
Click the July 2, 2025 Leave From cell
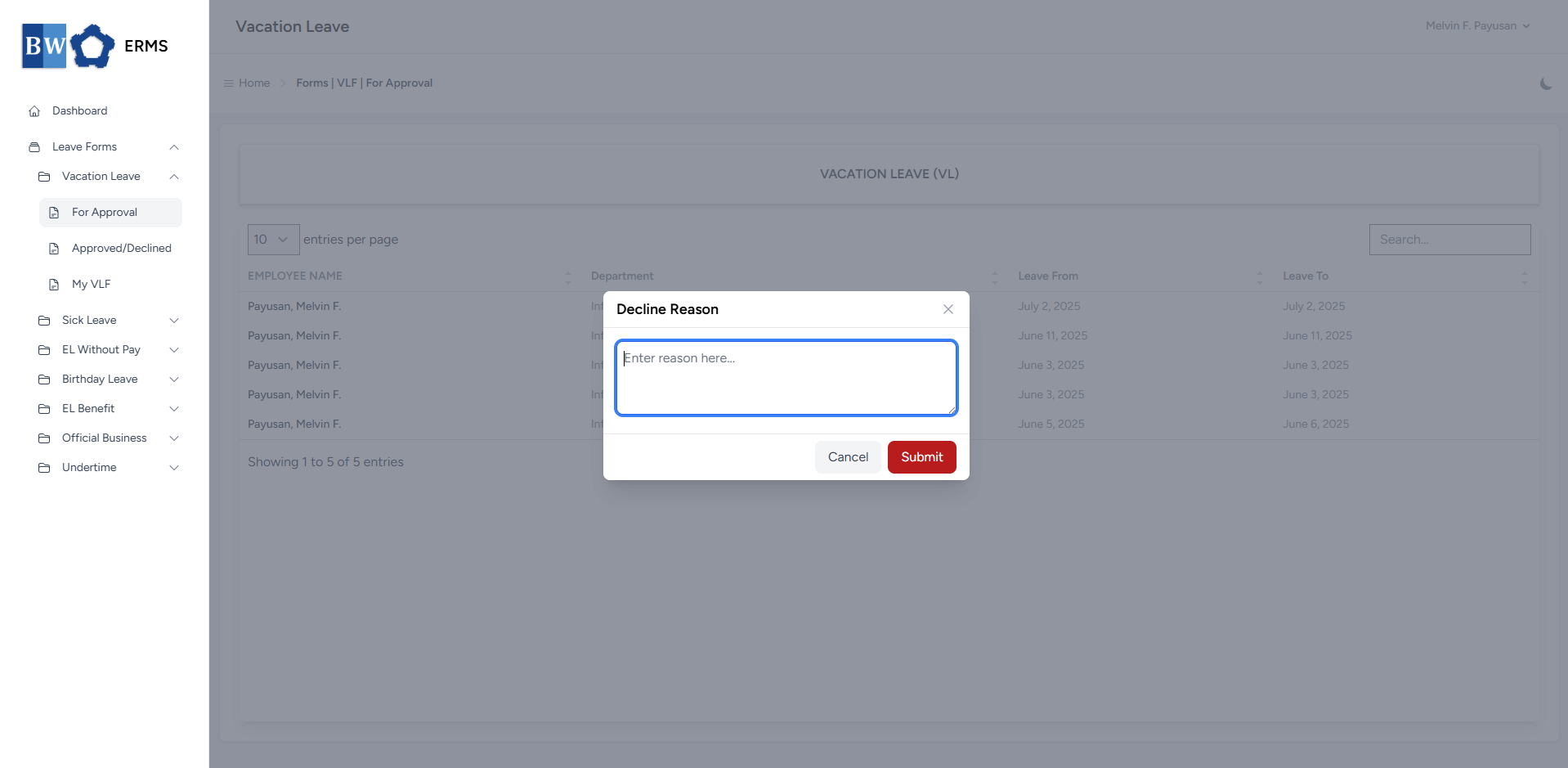[1049, 307]
